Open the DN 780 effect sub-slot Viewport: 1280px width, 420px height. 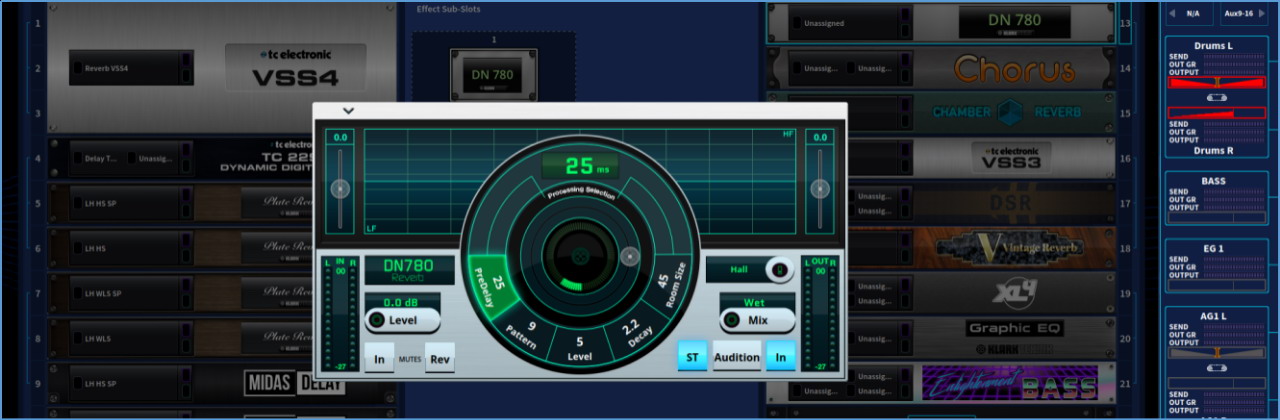coord(493,75)
